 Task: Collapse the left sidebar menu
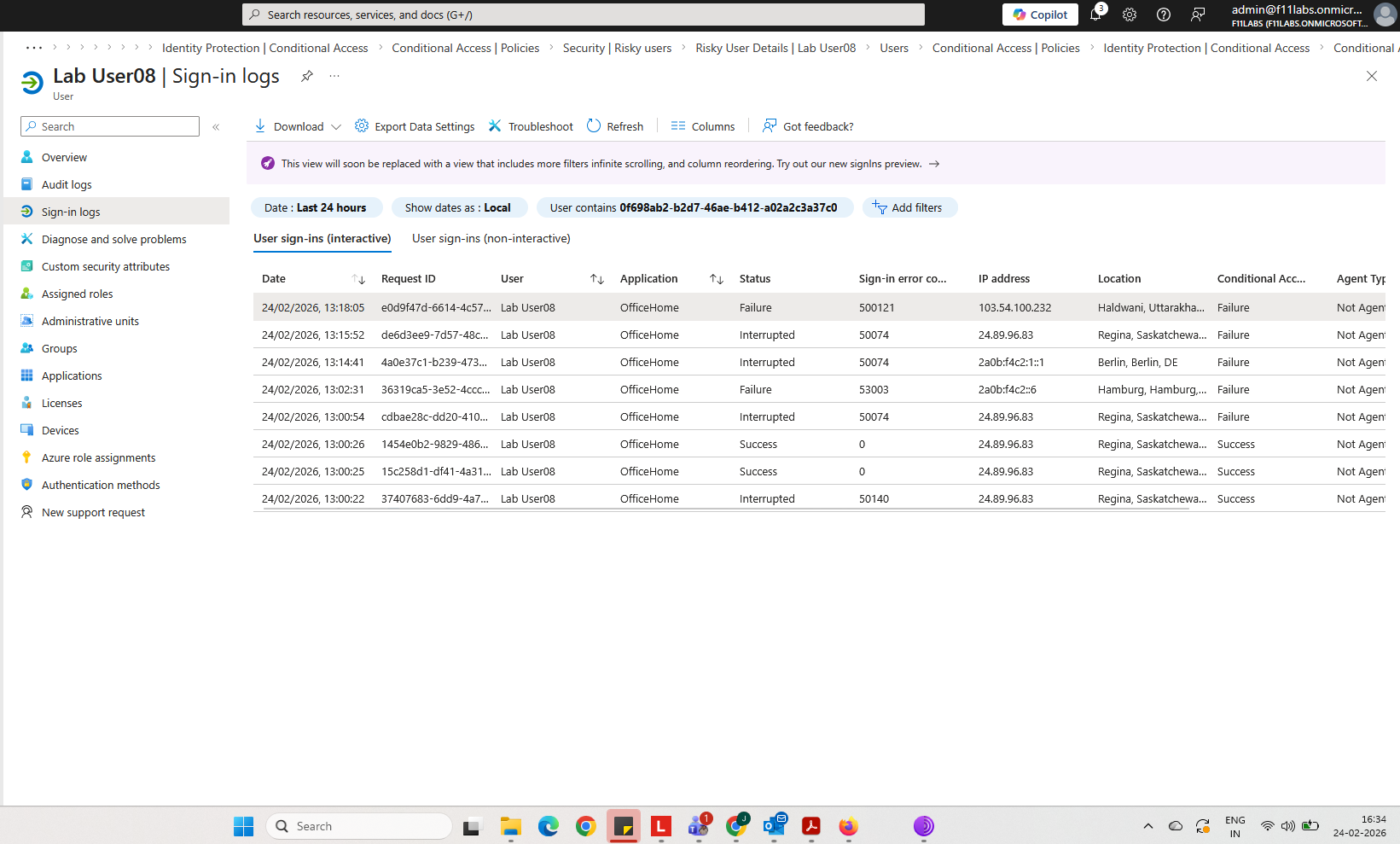point(216,126)
